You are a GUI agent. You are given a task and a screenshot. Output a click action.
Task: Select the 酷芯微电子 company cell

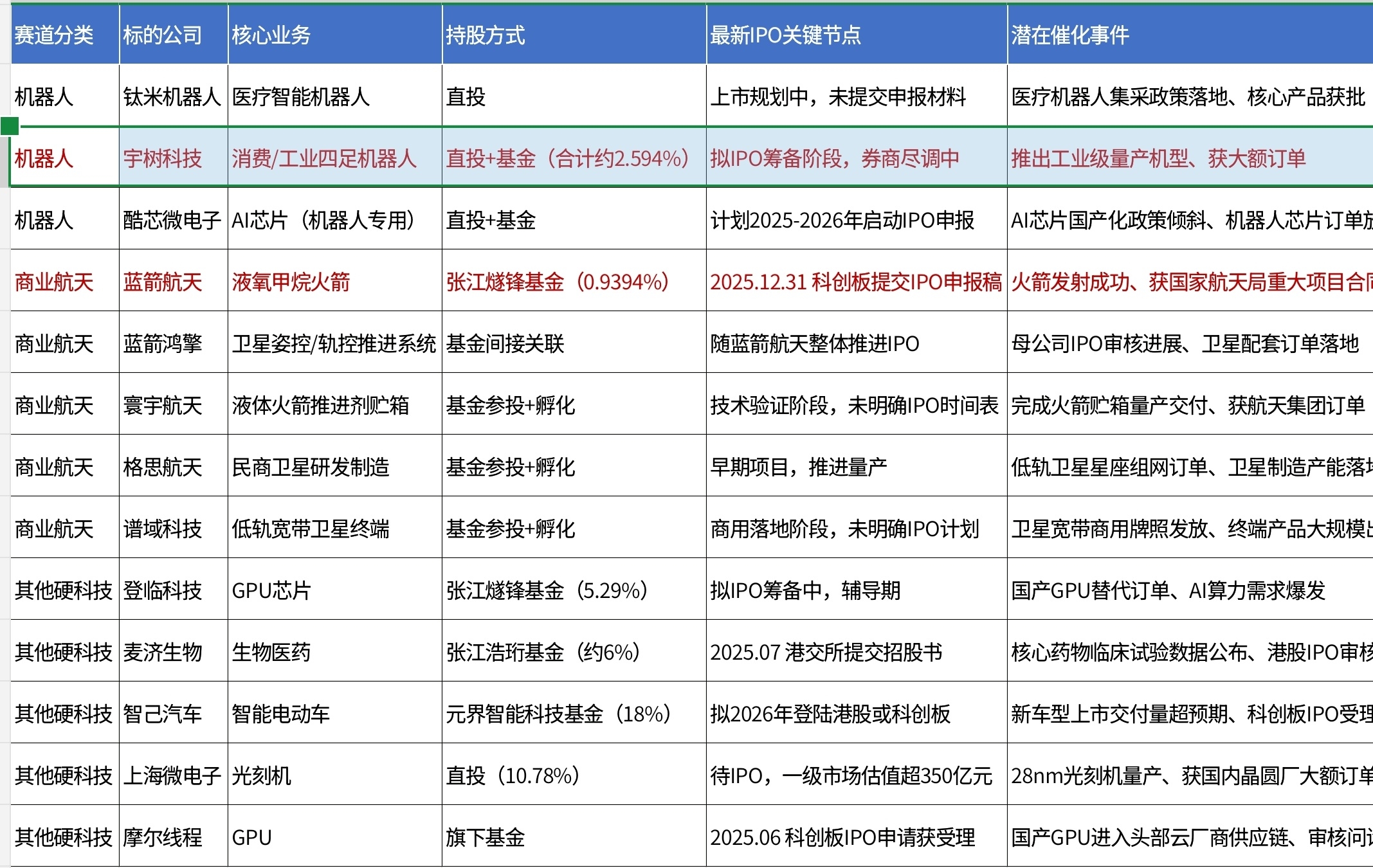[x=172, y=220]
